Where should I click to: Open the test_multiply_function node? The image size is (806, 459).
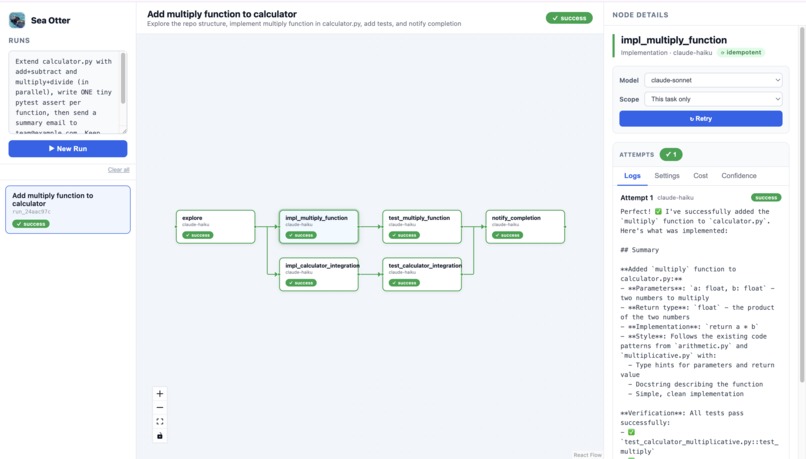coord(422,227)
